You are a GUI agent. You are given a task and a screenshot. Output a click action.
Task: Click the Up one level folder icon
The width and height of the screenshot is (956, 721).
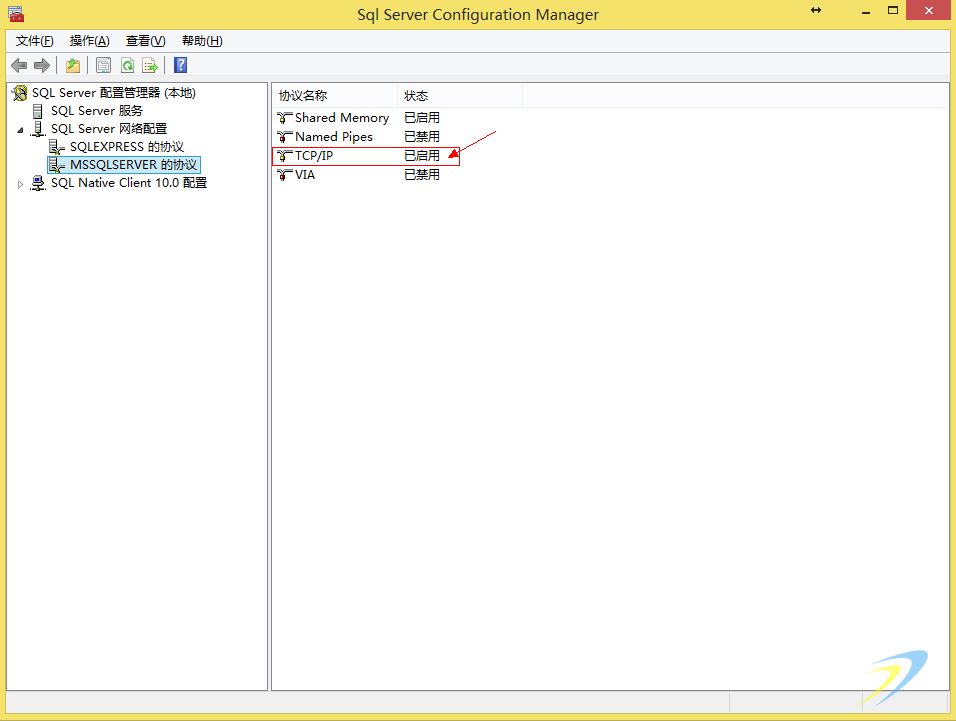tap(73, 66)
